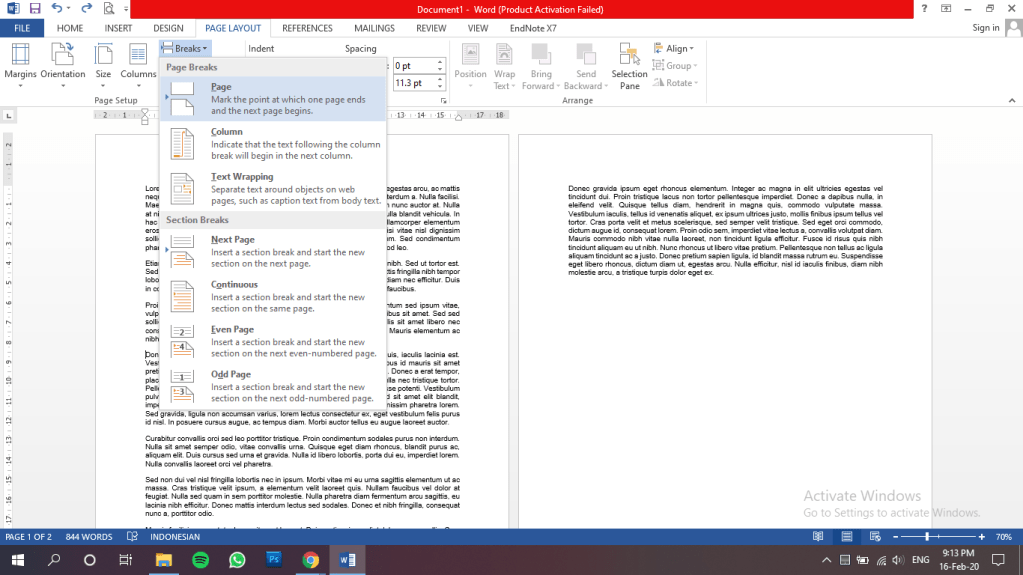Switch to the REFERENCES tab

pos(307,28)
